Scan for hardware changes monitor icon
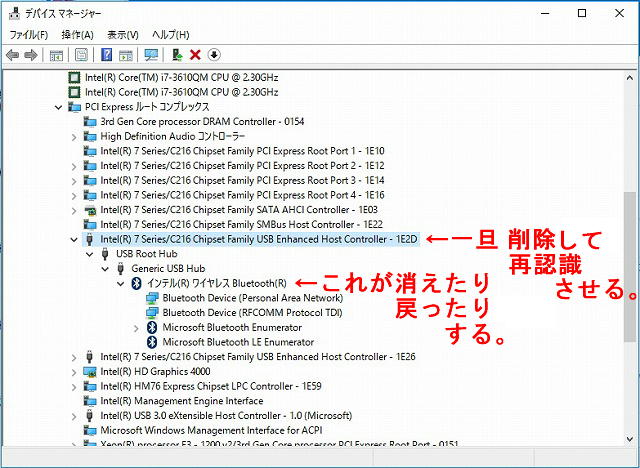640x468 pixels. [x=151, y=55]
